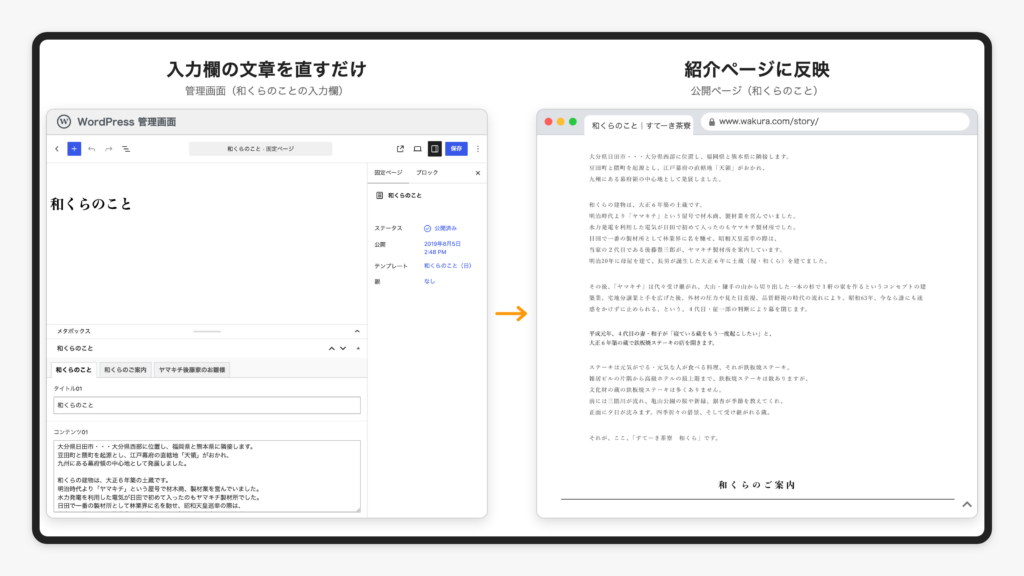The image size is (1024, 576).
Task: Click the scroll-to-top chevron on public page
Action: tap(967, 504)
